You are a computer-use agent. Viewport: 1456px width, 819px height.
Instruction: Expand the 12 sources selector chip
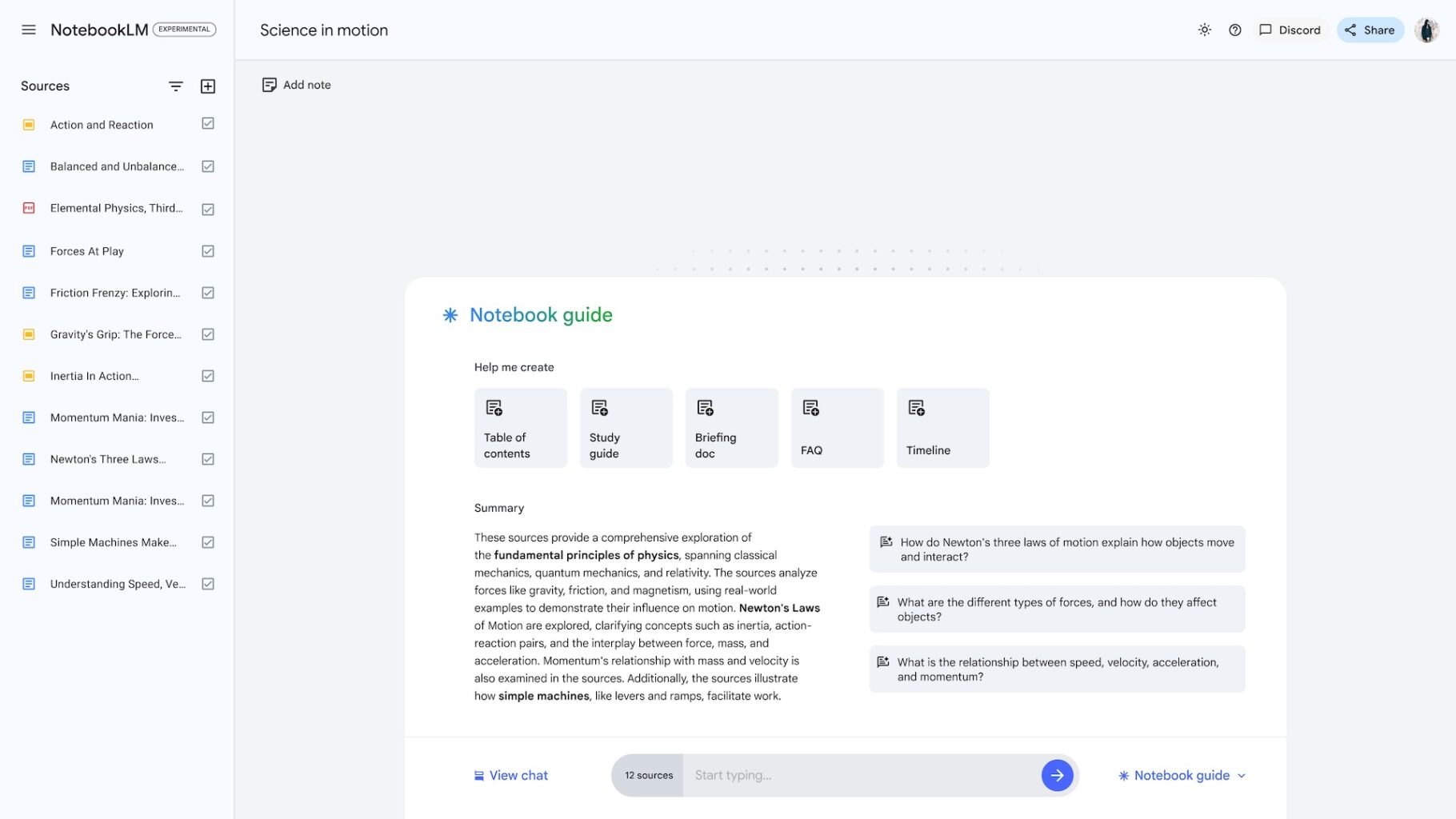[x=648, y=775]
